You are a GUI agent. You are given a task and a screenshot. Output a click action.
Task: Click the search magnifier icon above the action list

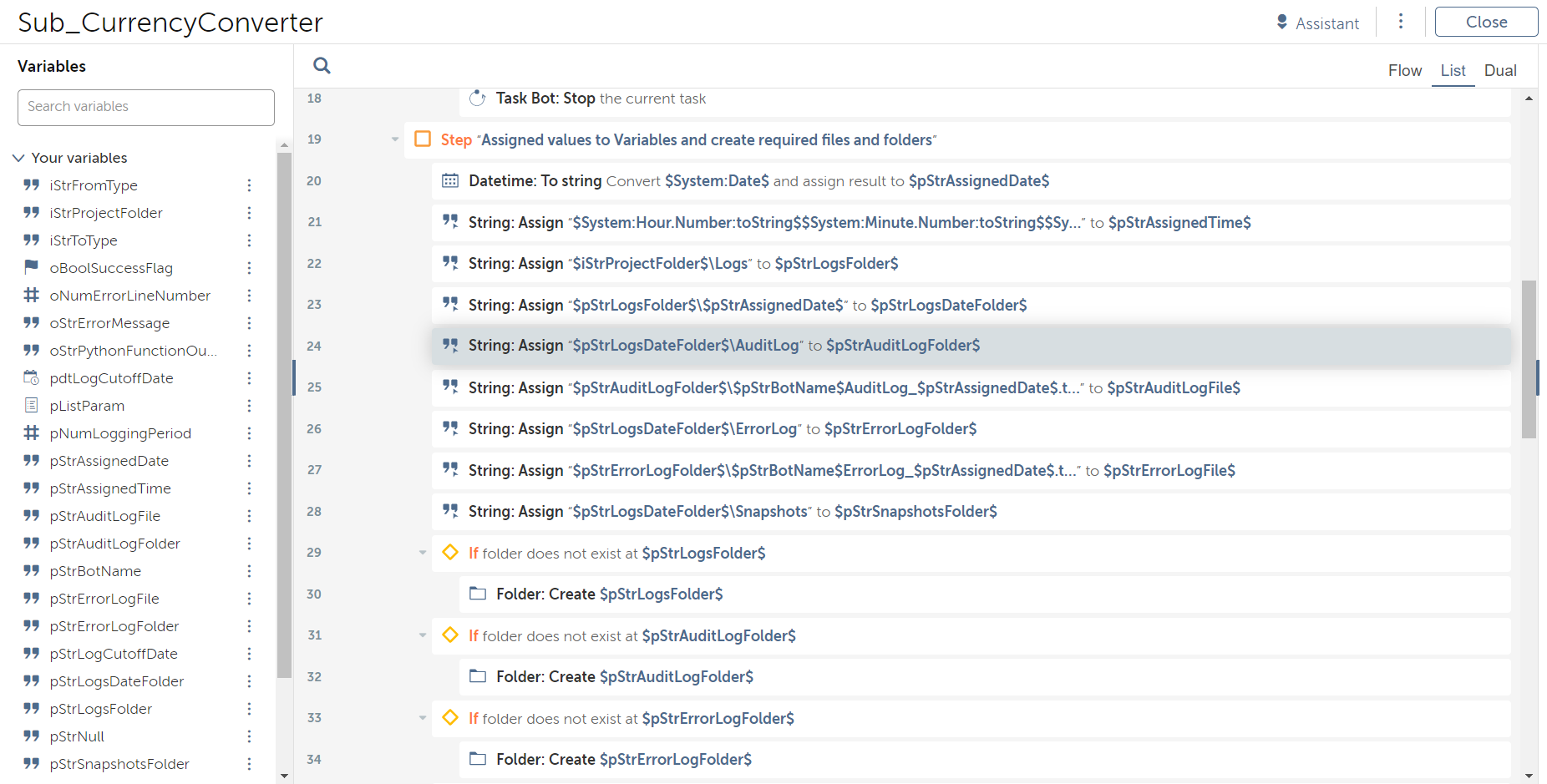[322, 65]
